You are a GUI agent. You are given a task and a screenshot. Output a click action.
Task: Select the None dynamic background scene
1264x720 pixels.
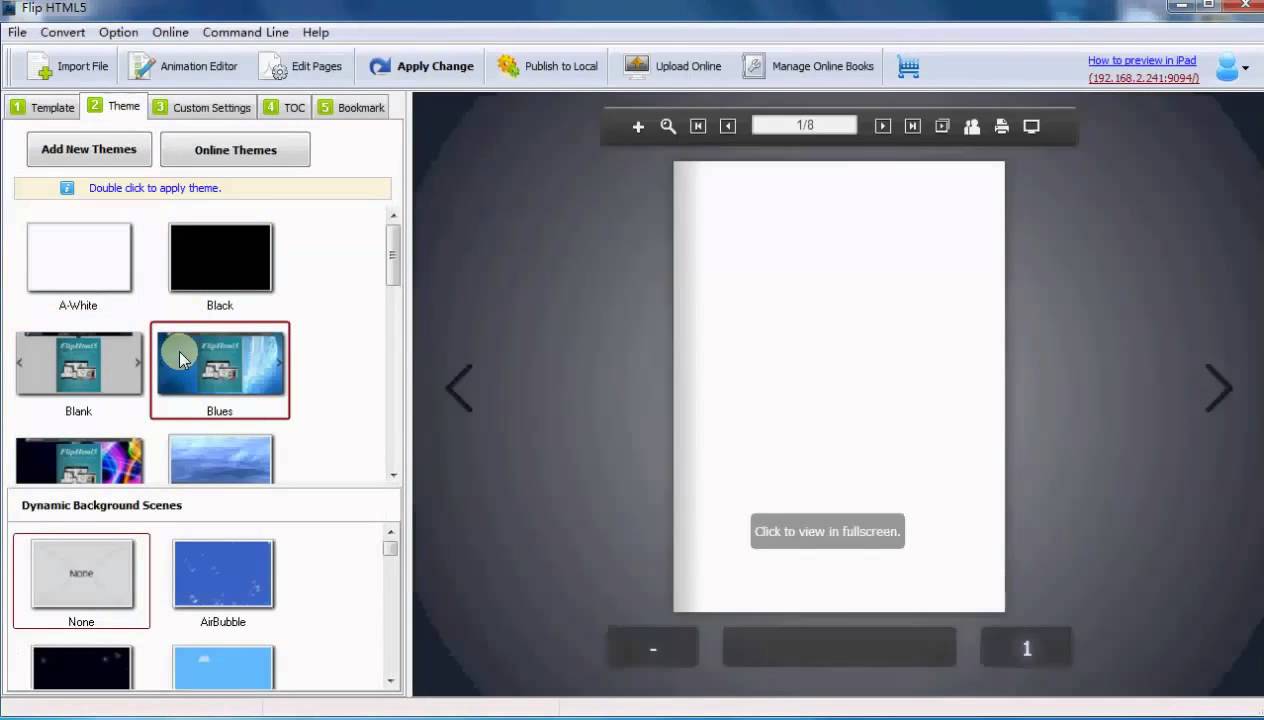click(x=82, y=574)
